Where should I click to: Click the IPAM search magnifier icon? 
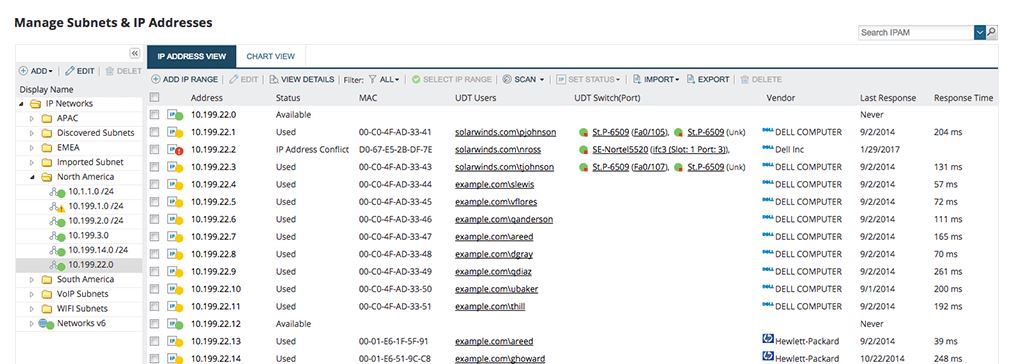[992, 32]
